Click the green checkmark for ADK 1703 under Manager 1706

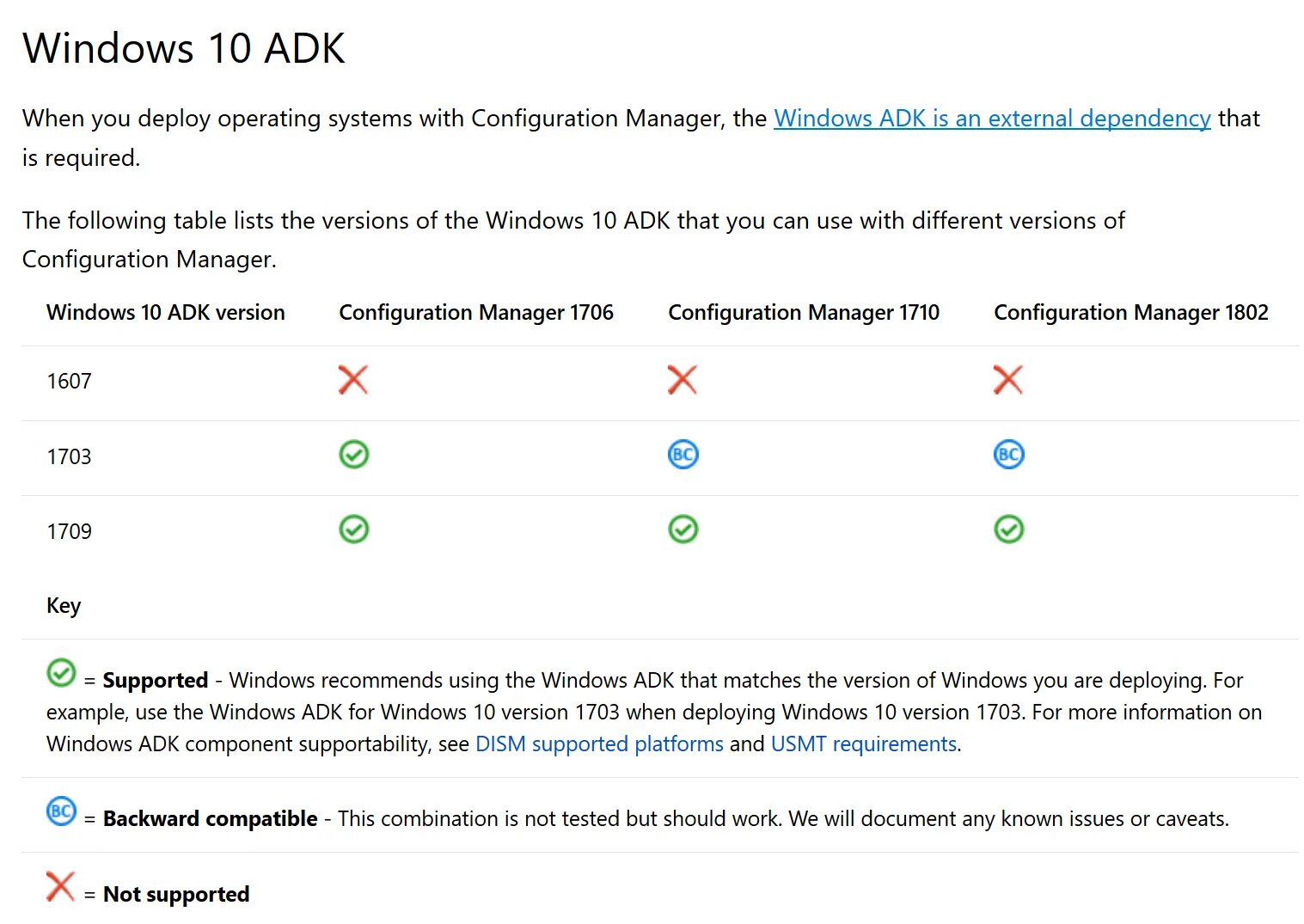(353, 454)
